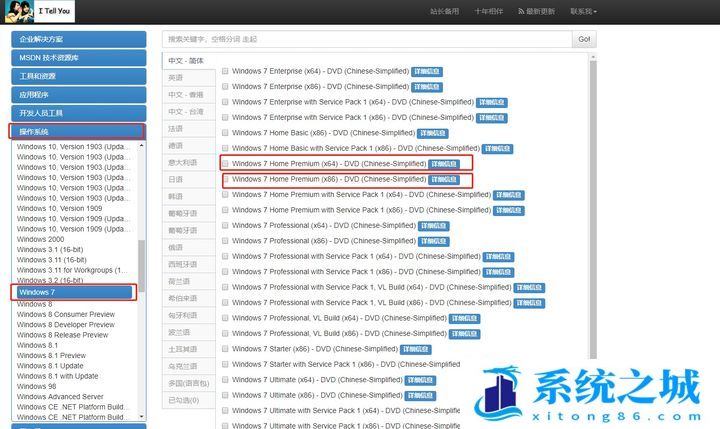Focus the keyword search field

(x=367, y=39)
